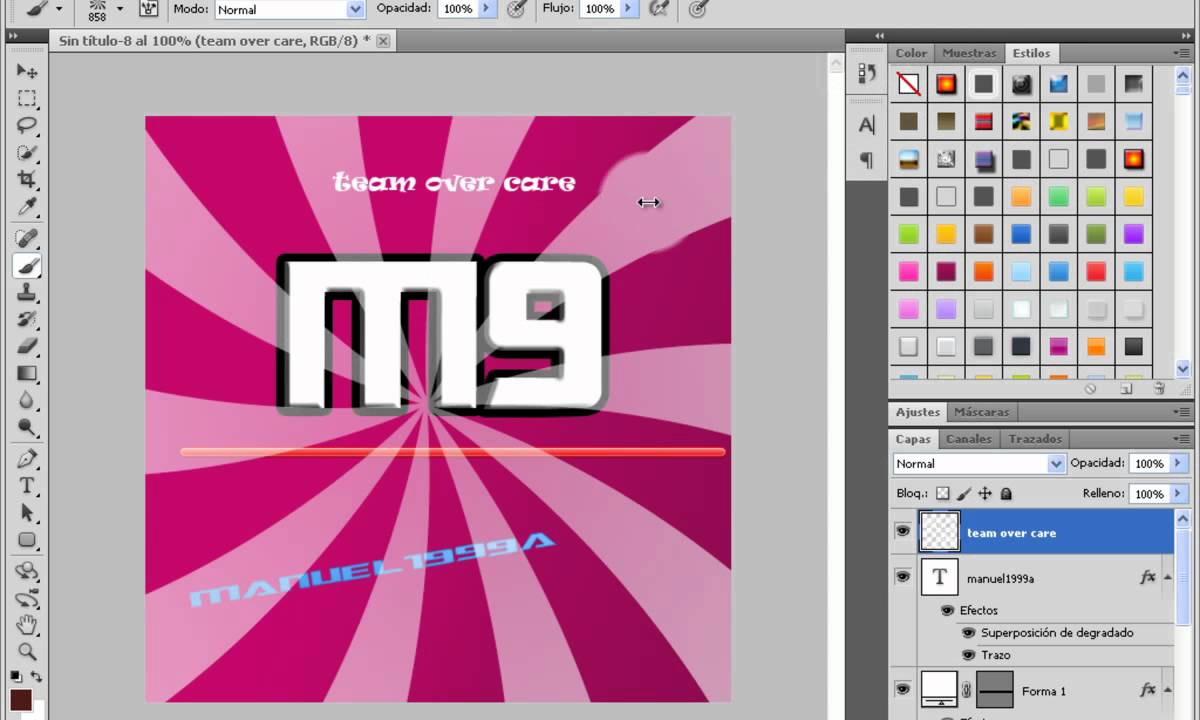
Task: Select the Move tool
Action: point(27,71)
